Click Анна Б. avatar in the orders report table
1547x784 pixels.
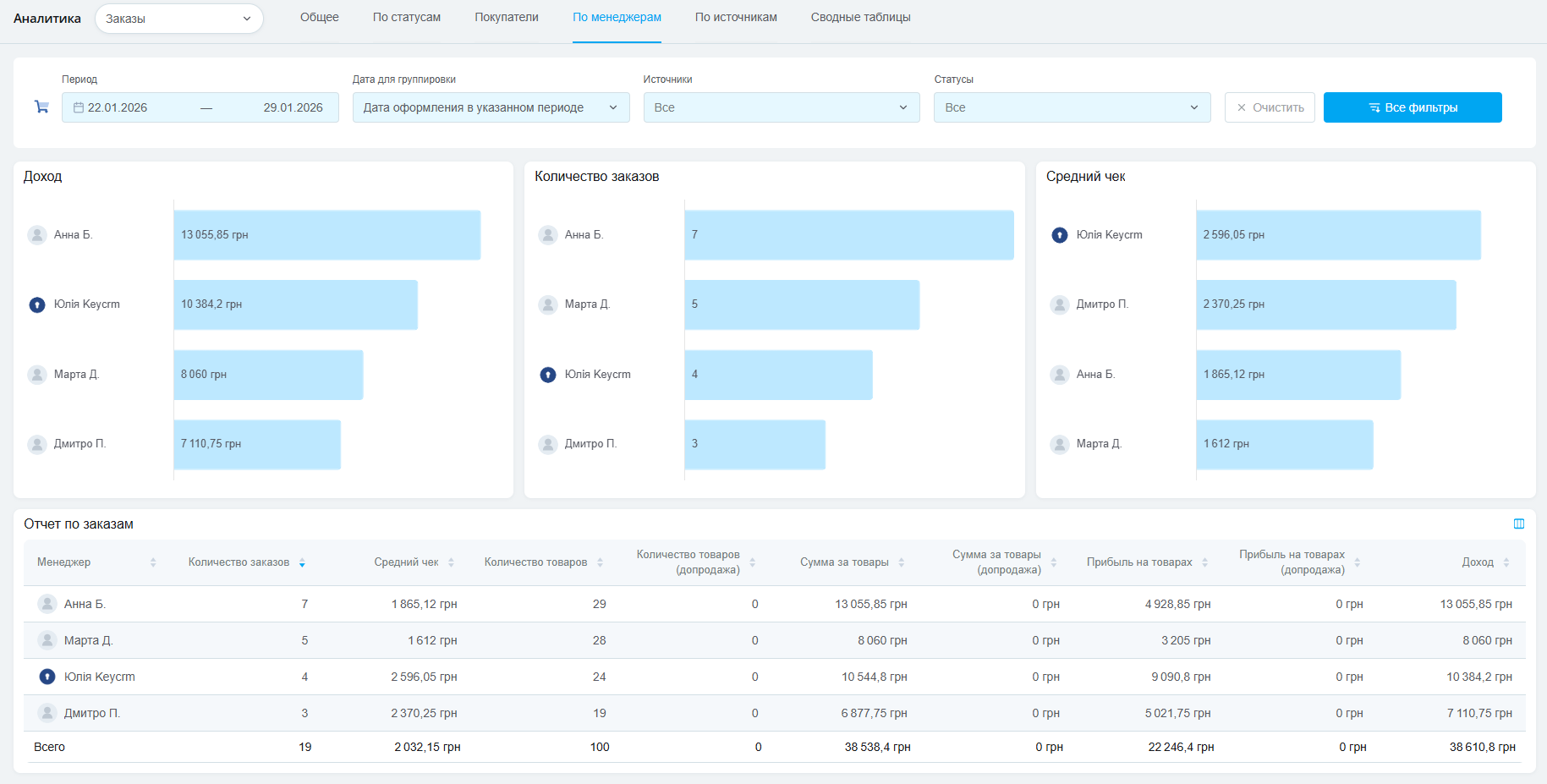[x=47, y=604]
